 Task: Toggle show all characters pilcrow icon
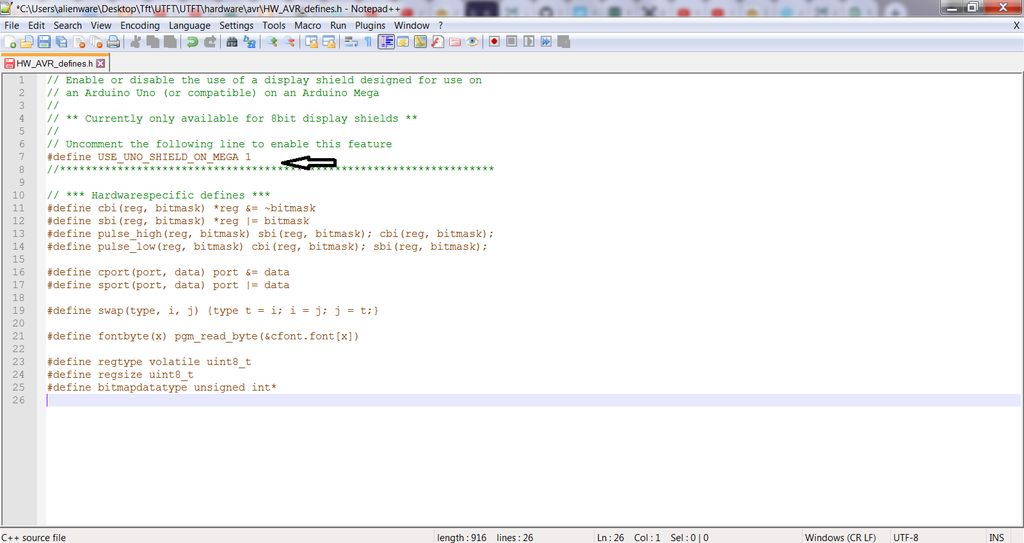click(x=368, y=42)
